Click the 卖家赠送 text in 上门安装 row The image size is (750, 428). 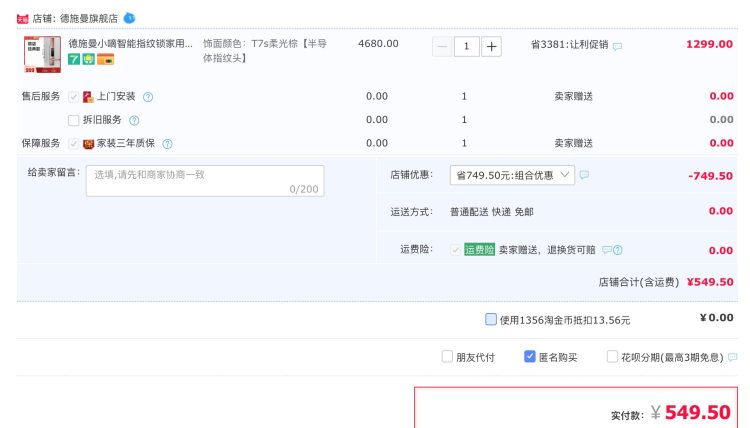click(574, 97)
